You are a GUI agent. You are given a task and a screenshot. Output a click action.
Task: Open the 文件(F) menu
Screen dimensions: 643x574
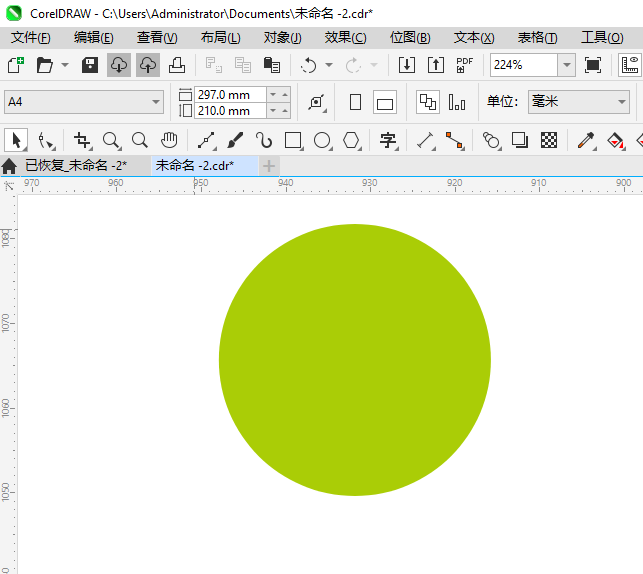(31, 38)
